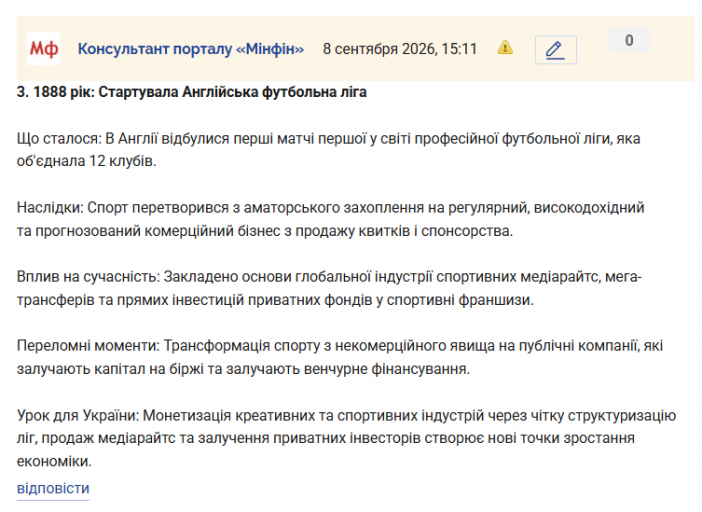The width and height of the screenshot is (702, 512).
Task: Click the date 8 сентября 2026, 15:11
Action: coord(400,49)
